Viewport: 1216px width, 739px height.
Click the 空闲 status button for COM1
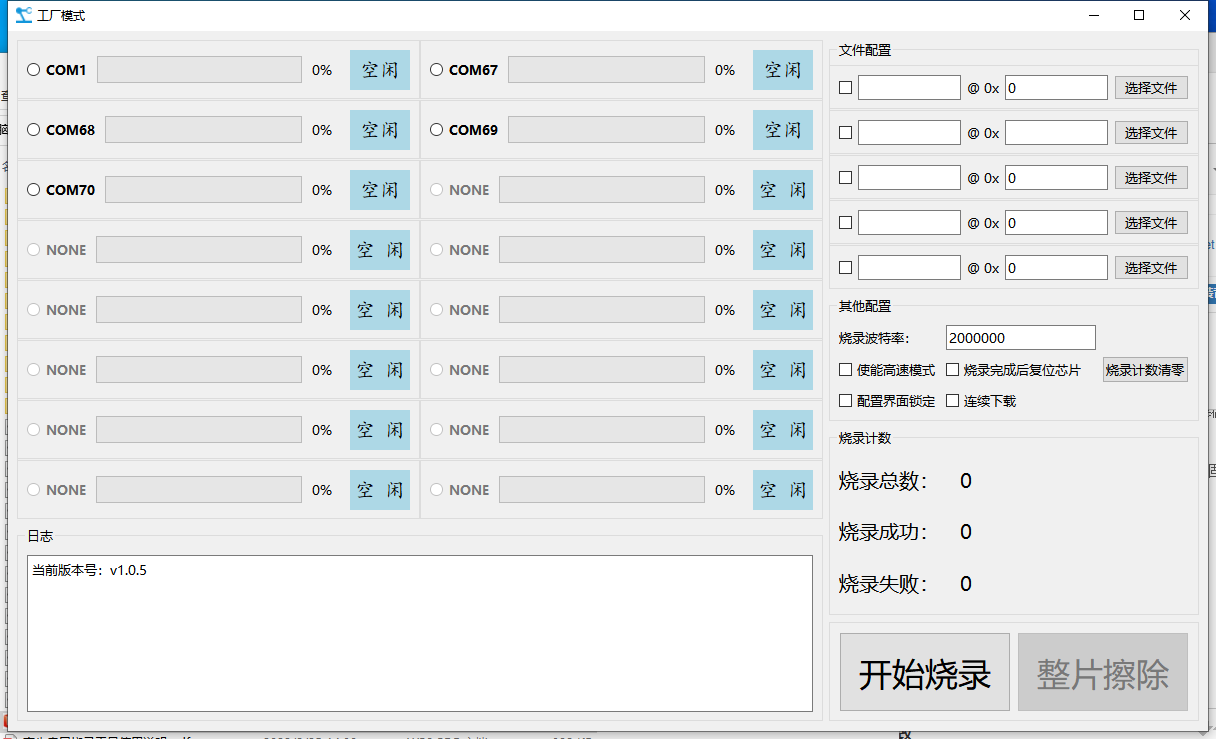pyautogui.click(x=380, y=70)
